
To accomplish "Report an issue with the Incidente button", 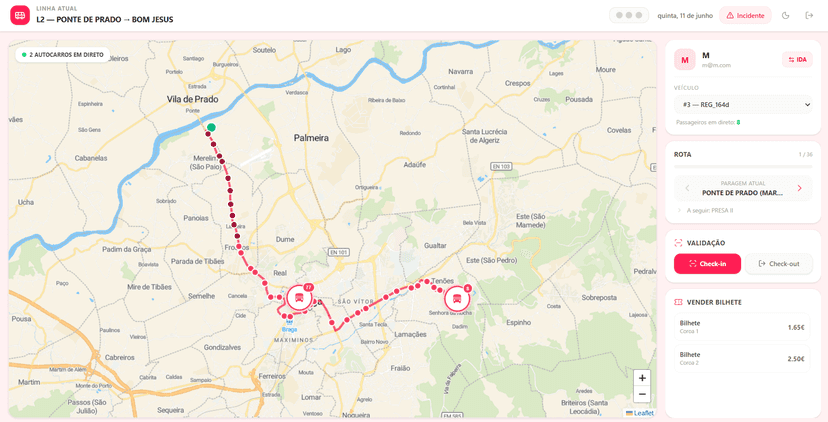I will coord(745,15).
